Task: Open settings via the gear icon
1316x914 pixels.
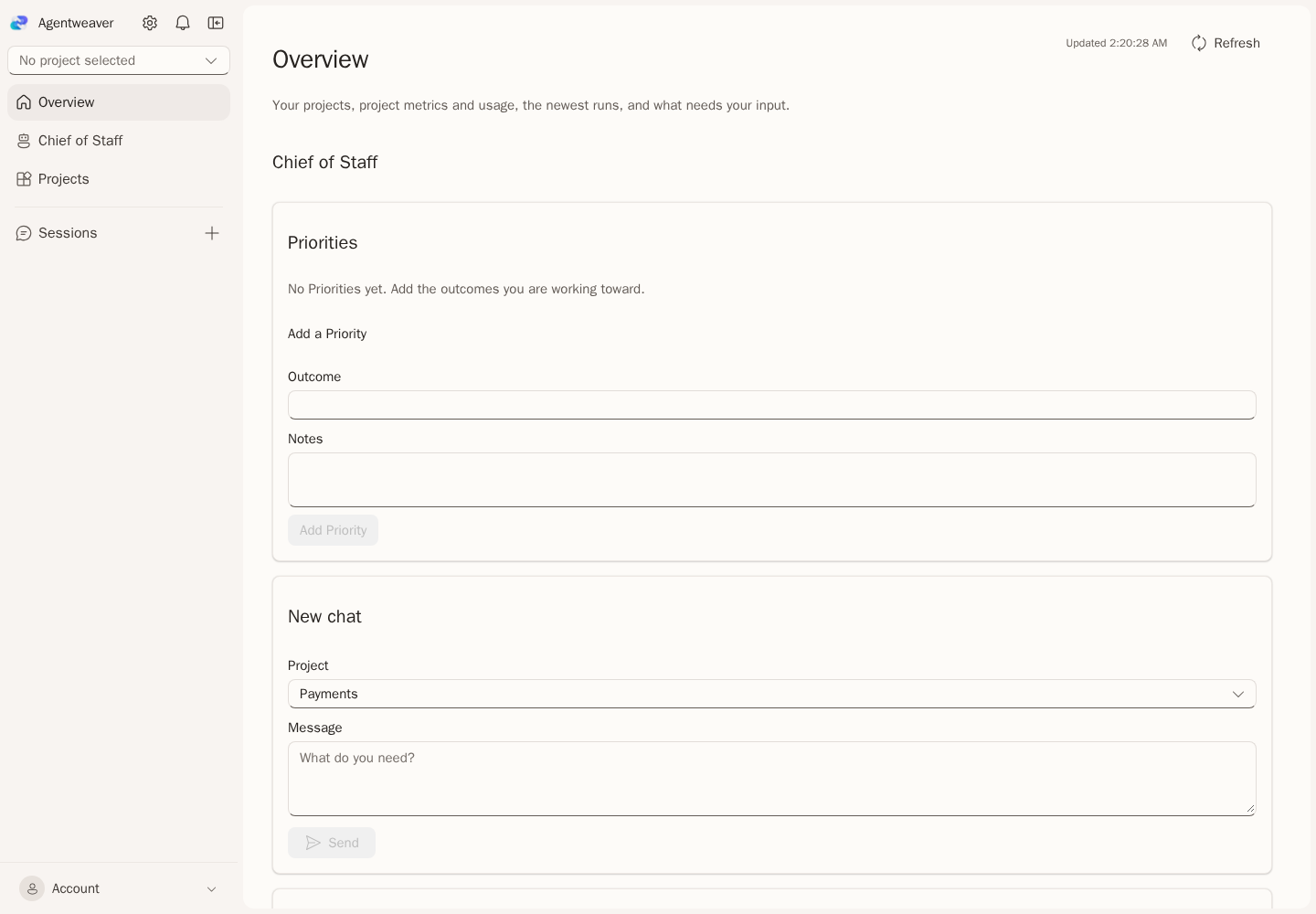Action: 150,23
